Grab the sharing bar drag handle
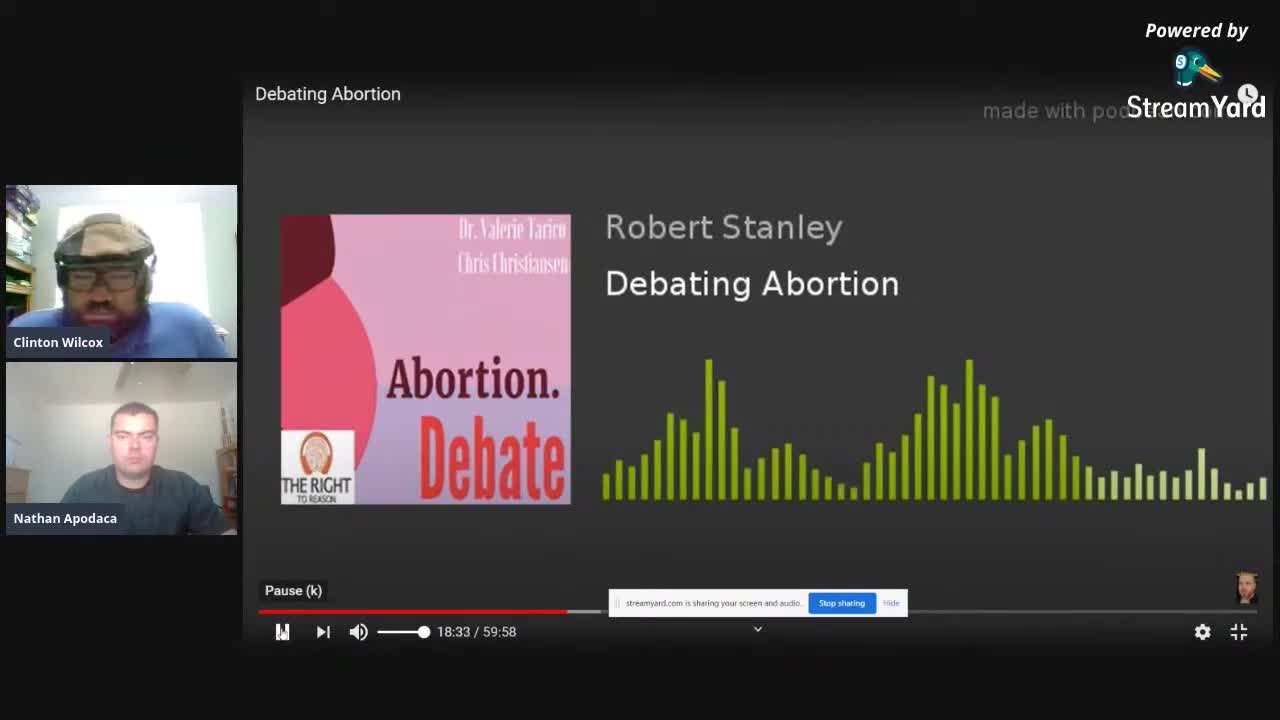 click(617, 603)
